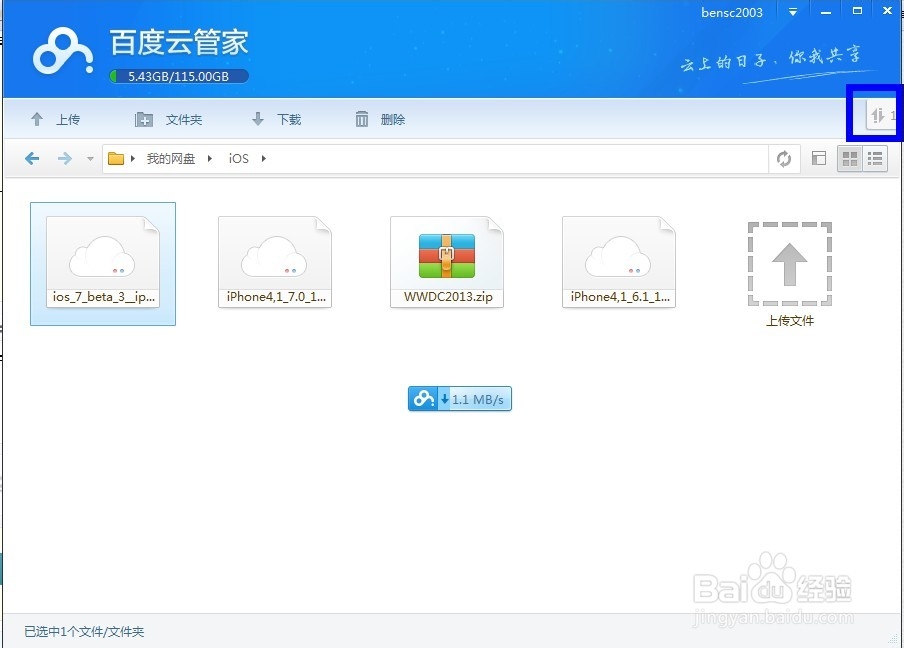Viewport: 904px width, 648px height.
Task: Create a new folder via 文件夹 icon
Action: [x=143, y=119]
